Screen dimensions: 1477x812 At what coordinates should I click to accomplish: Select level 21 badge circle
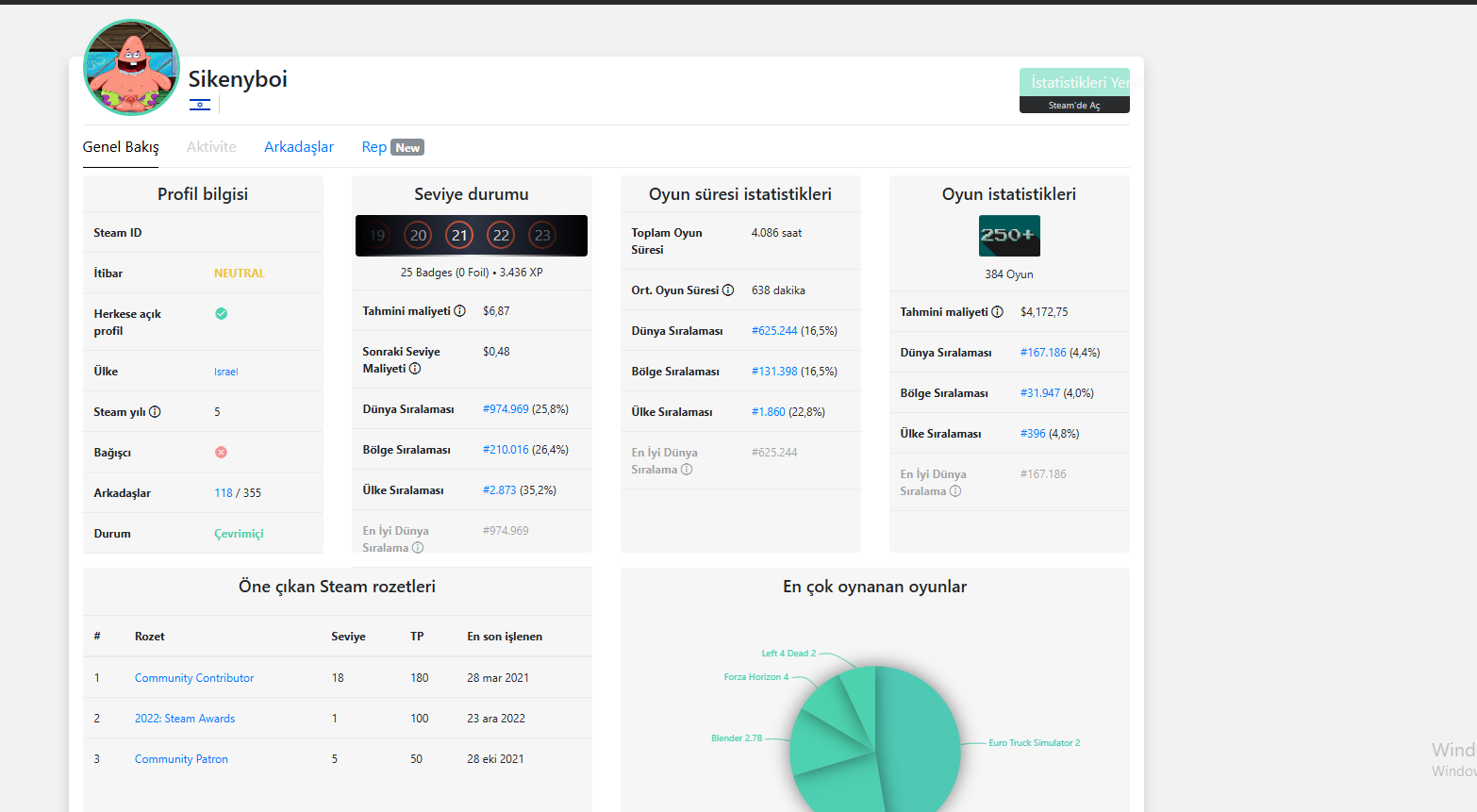pos(459,236)
